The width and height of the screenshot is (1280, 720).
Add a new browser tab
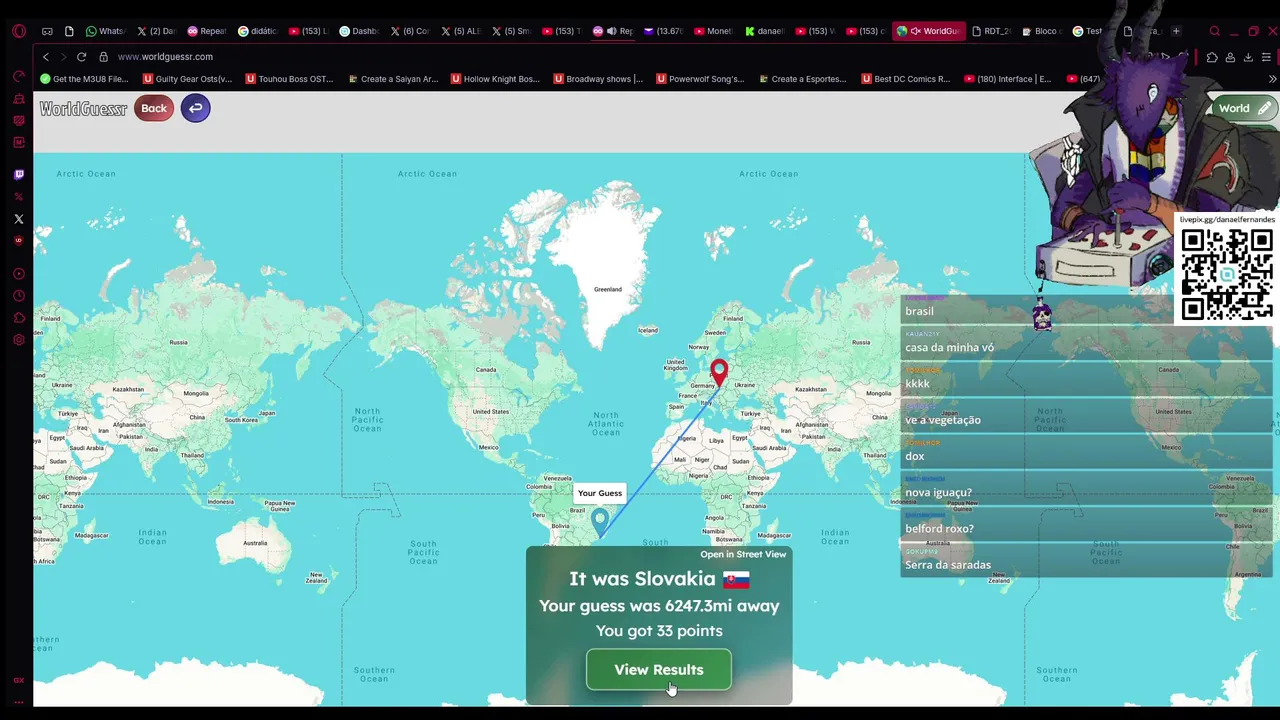tap(1176, 31)
